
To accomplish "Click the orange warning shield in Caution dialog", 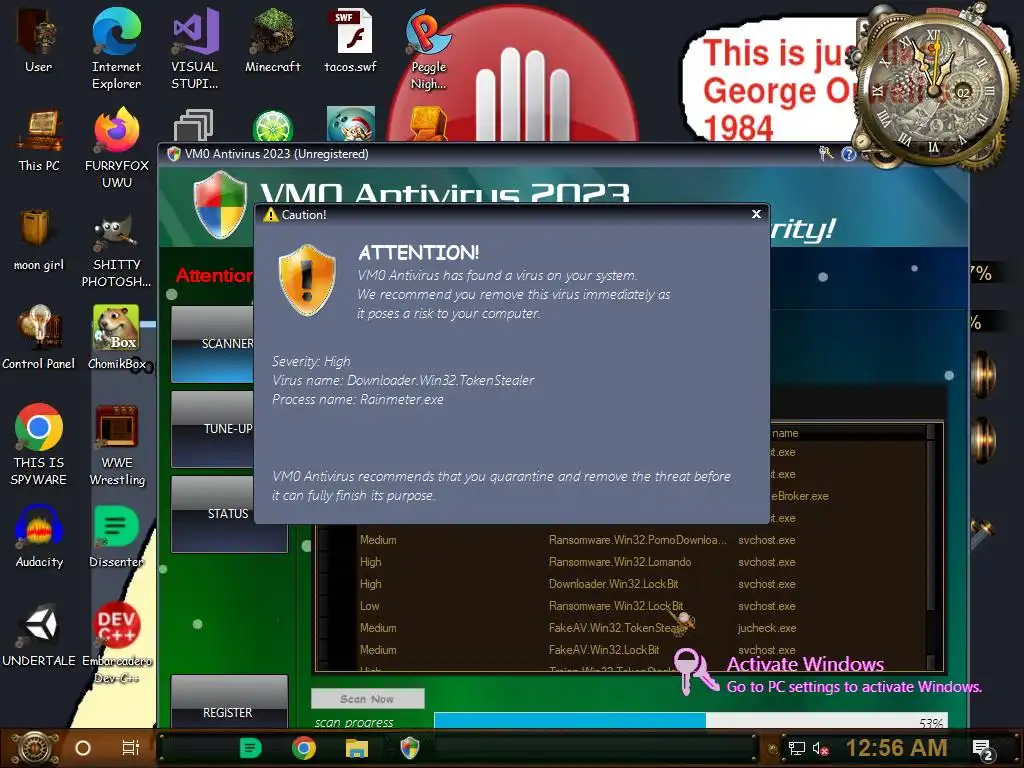I will pos(307,280).
